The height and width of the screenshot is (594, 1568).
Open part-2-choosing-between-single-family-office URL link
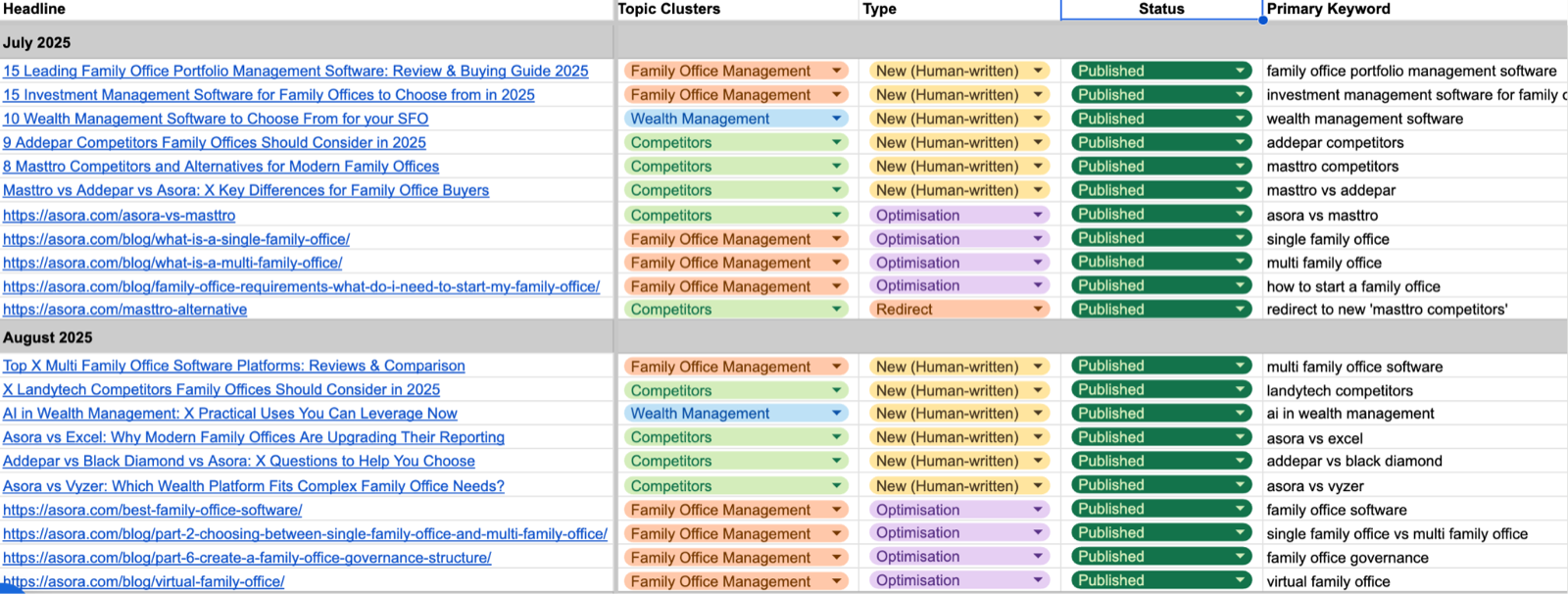coord(305,533)
